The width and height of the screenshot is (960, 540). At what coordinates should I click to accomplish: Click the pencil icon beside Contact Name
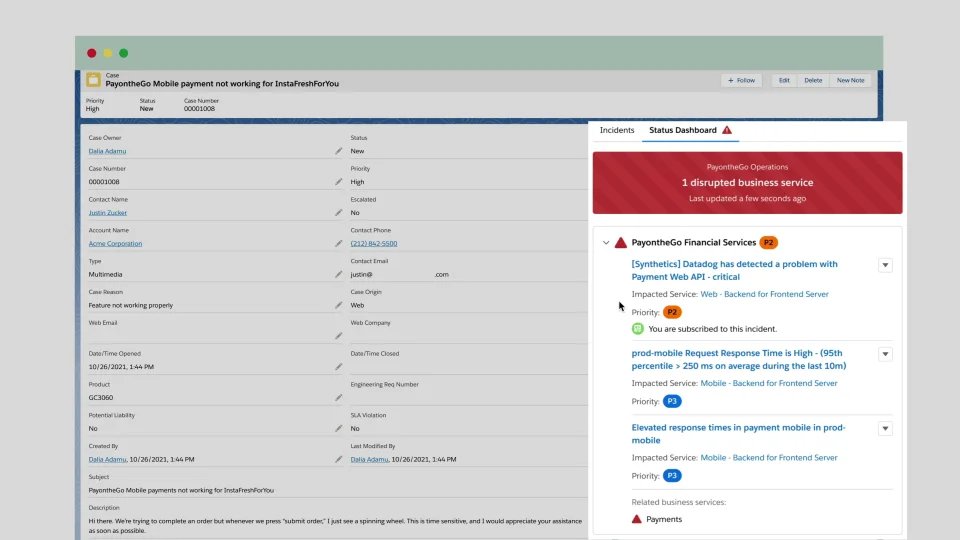[x=338, y=213]
